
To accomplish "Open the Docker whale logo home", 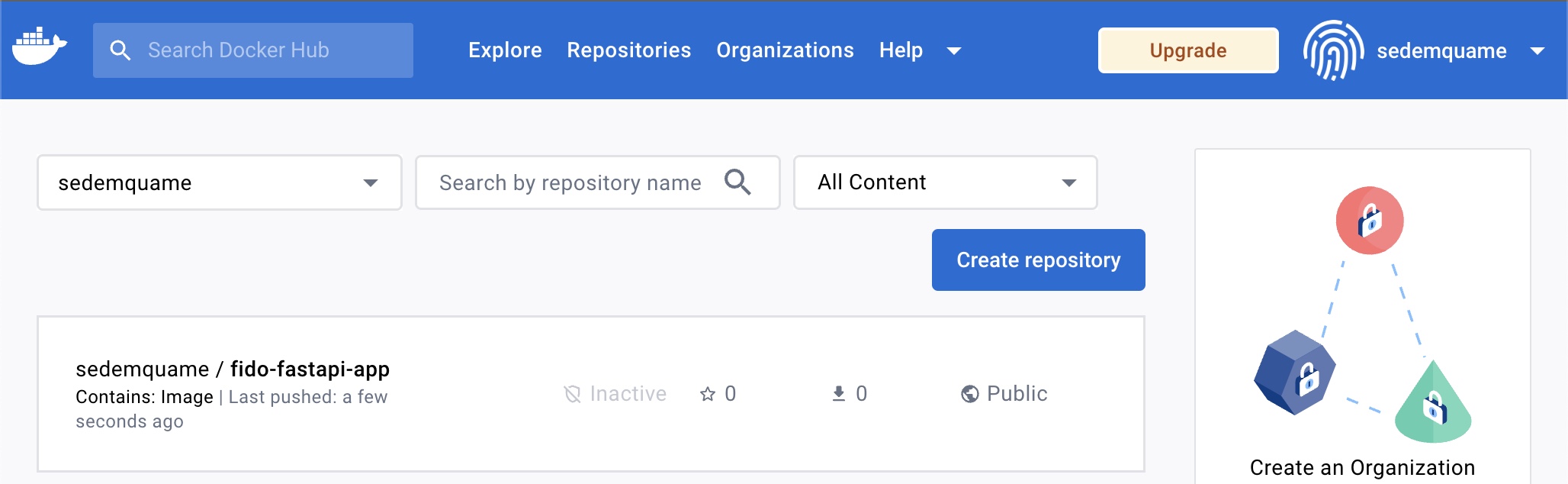I will tap(40, 47).
